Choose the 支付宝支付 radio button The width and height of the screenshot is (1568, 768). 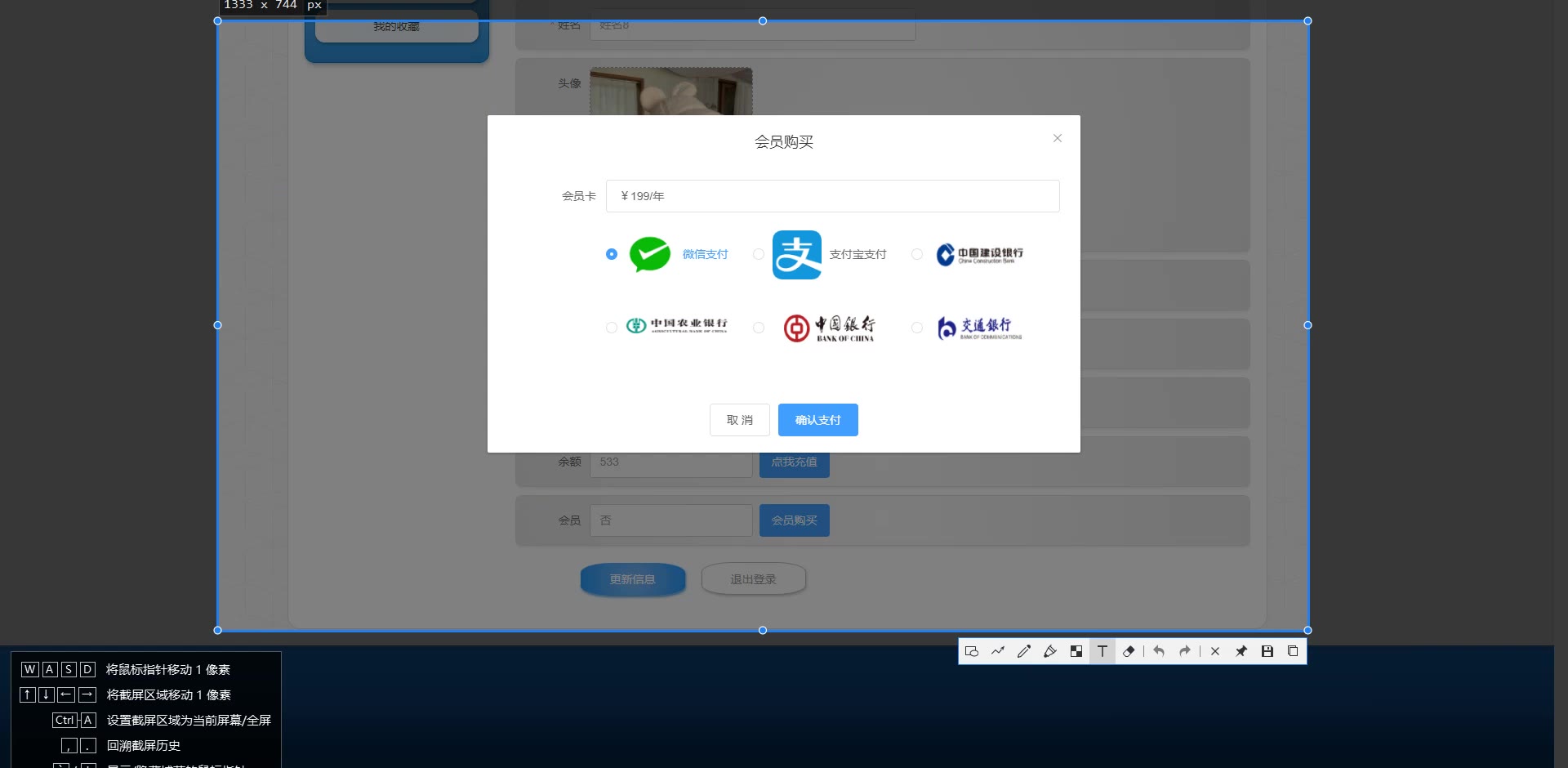click(759, 254)
